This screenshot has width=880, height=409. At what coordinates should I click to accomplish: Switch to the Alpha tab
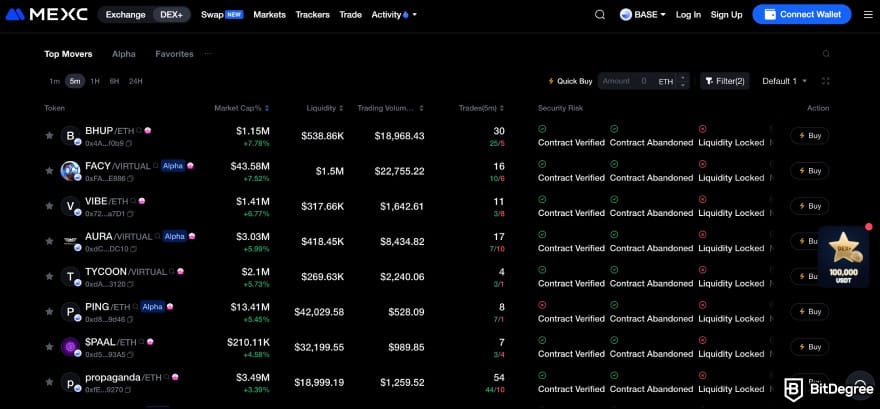coord(123,54)
